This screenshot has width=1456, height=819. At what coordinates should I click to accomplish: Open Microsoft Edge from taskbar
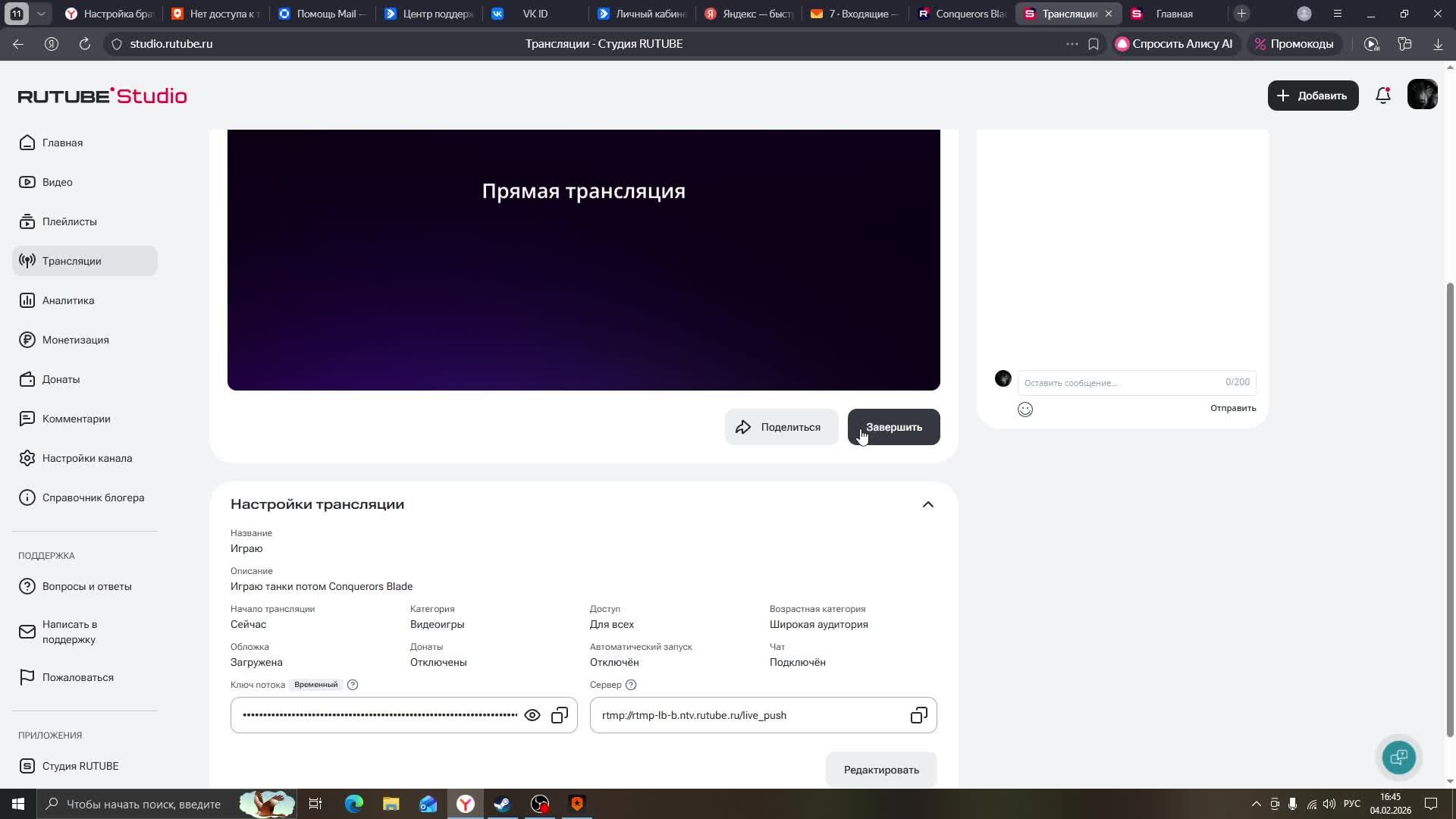353,804
